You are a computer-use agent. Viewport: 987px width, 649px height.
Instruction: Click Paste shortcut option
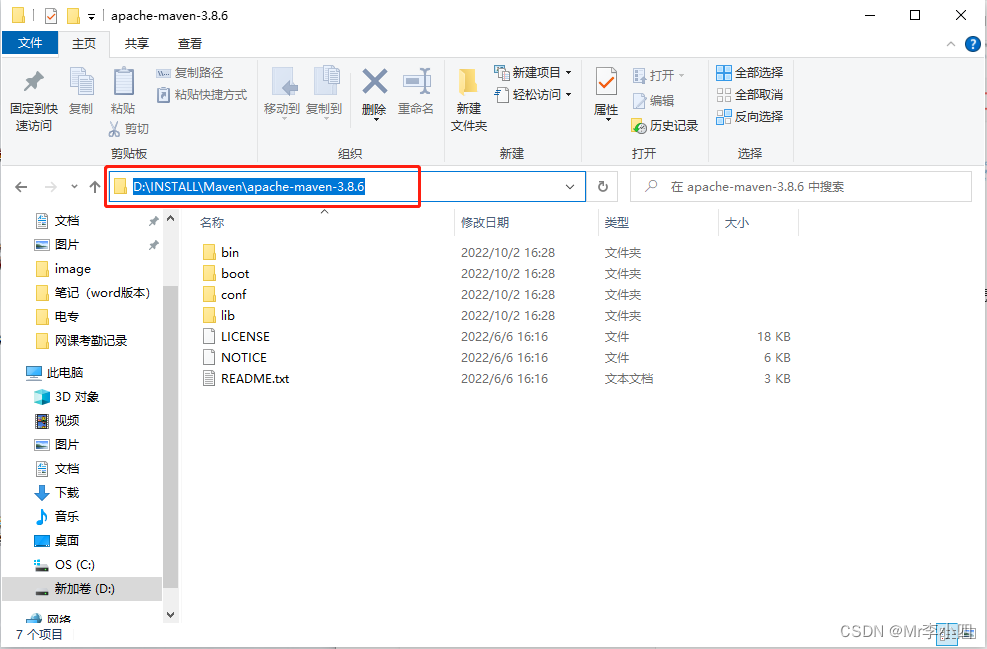(202, 94)
